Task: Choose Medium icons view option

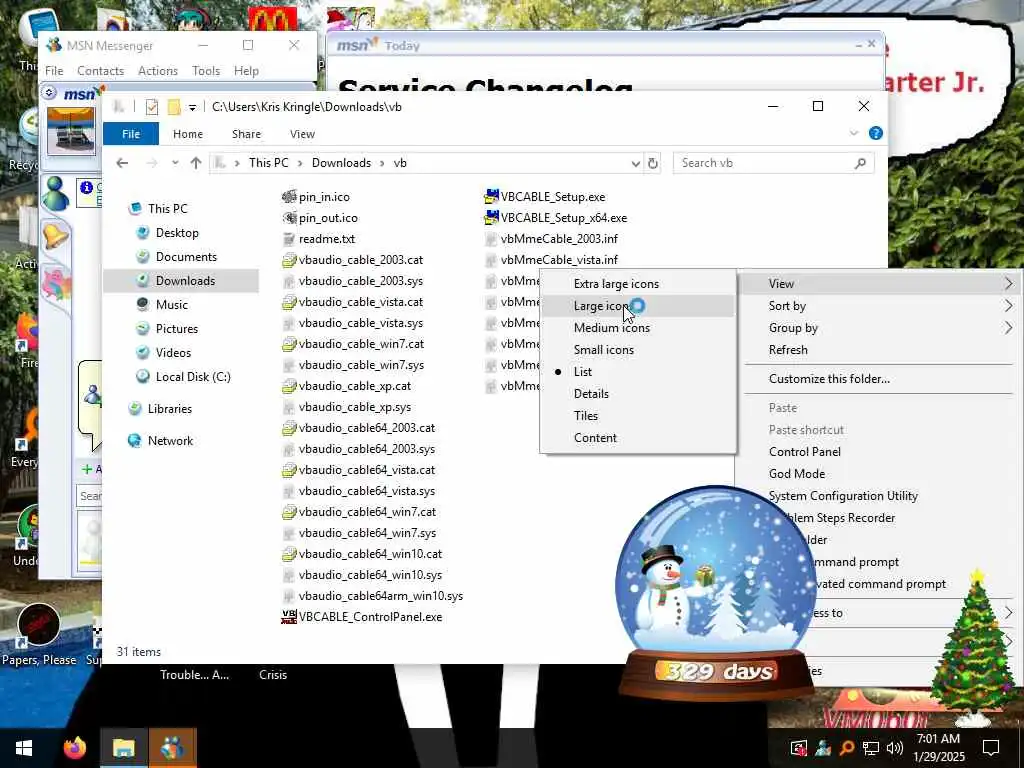Action: click(638, 328)
